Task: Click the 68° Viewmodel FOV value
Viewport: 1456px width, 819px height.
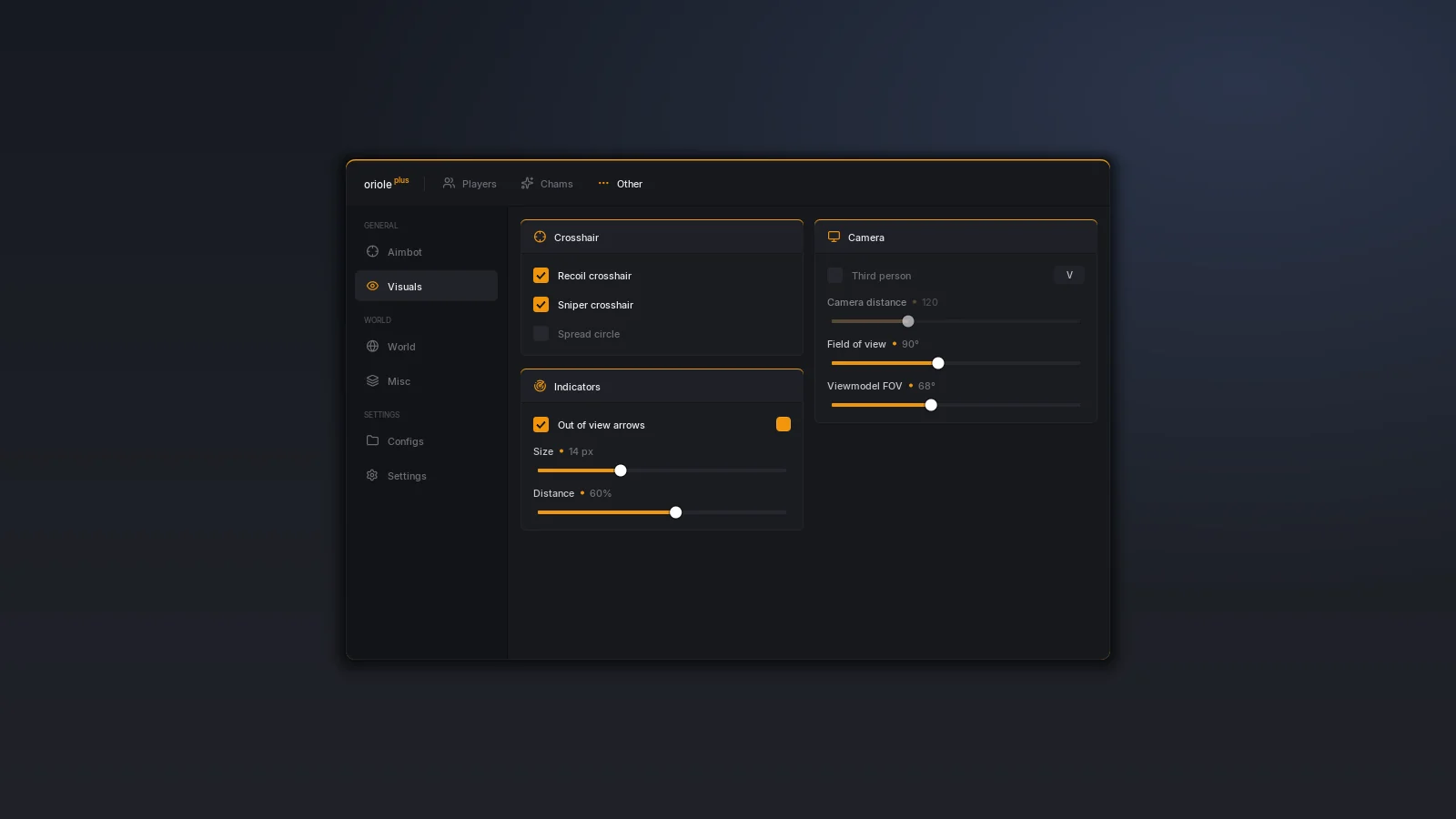Action: [926, 386]
